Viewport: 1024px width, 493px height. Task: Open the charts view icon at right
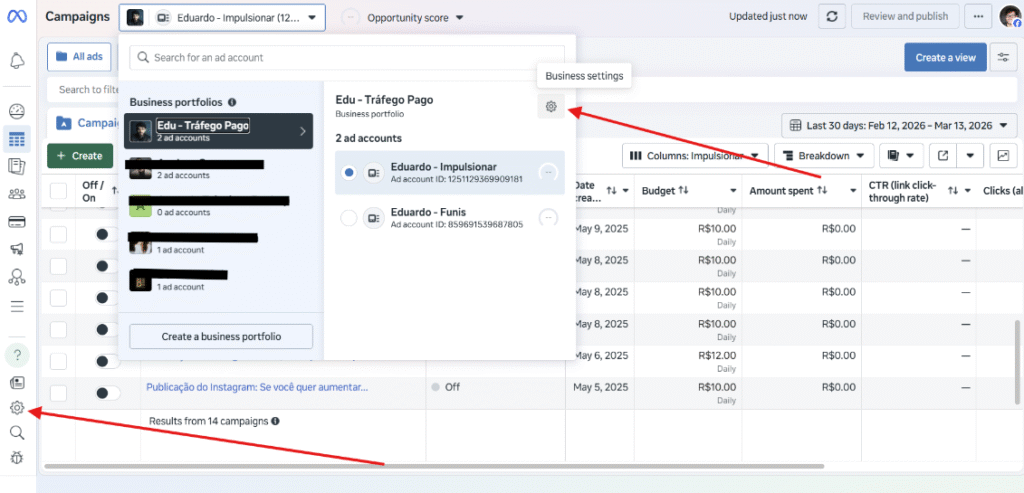(1002, 156)
